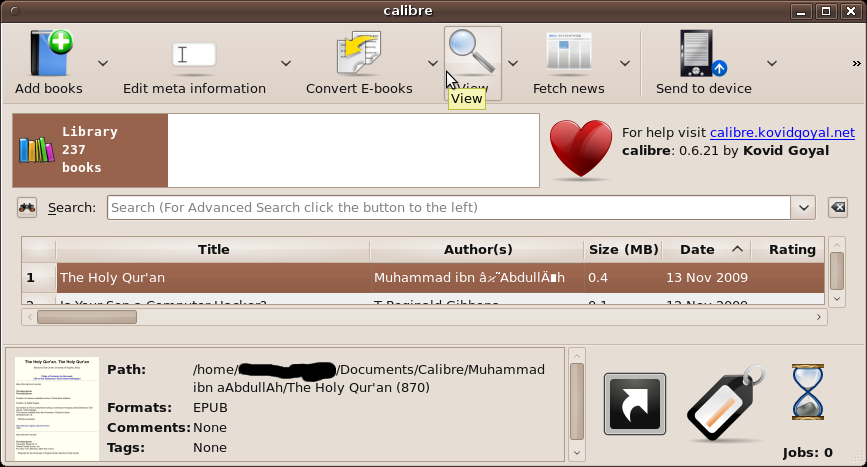The width and height of the screenshot is (867, 467).
Task: Click the red heart donate icon
Action: (x=581, y=150)
